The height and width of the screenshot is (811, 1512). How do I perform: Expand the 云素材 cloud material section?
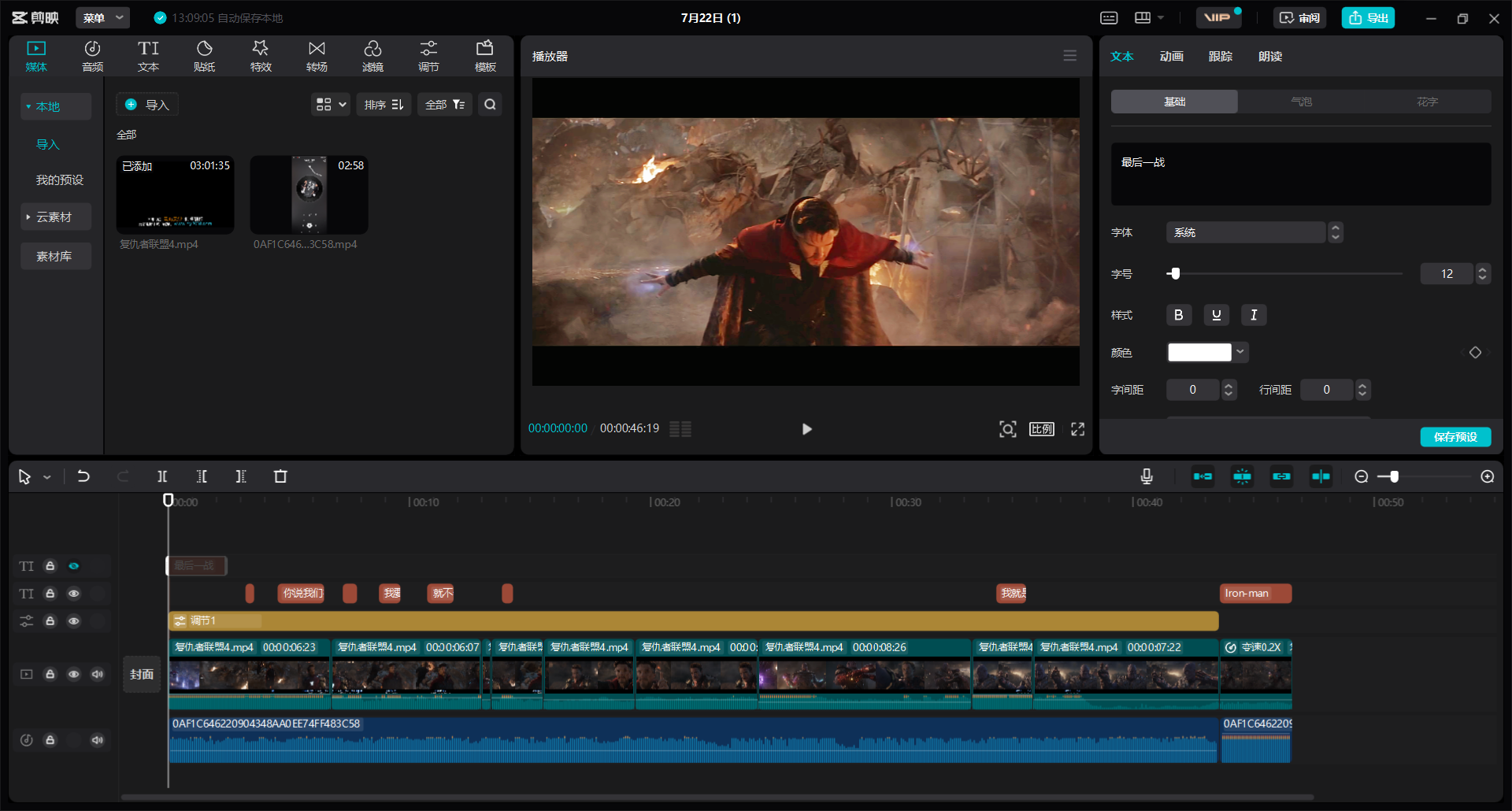55,217
